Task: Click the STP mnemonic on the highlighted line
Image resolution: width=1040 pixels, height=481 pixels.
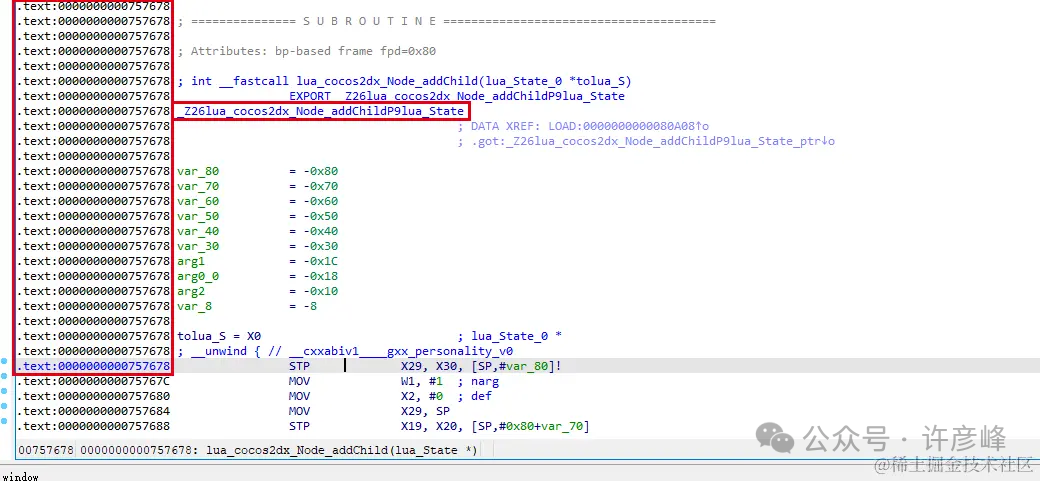Action: (299, 366)
